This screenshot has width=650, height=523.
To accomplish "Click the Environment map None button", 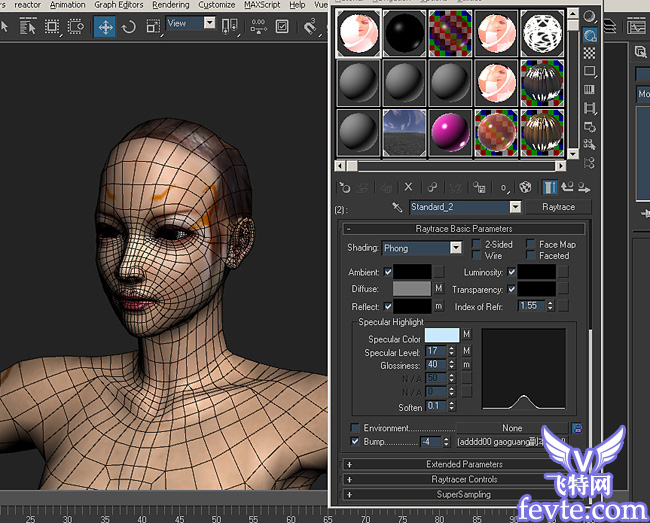I will 512,428.
